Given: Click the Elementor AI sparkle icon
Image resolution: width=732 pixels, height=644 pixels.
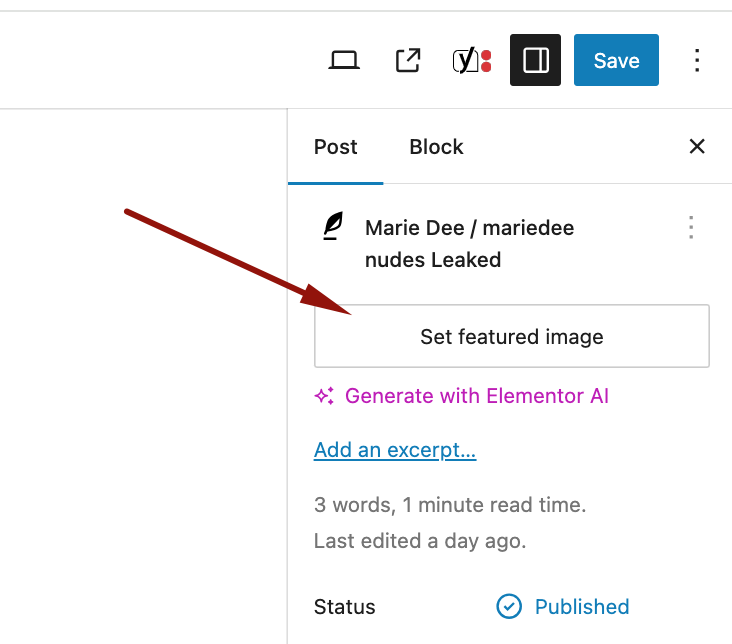Looking at the screenshot, I should coord(324,396).
